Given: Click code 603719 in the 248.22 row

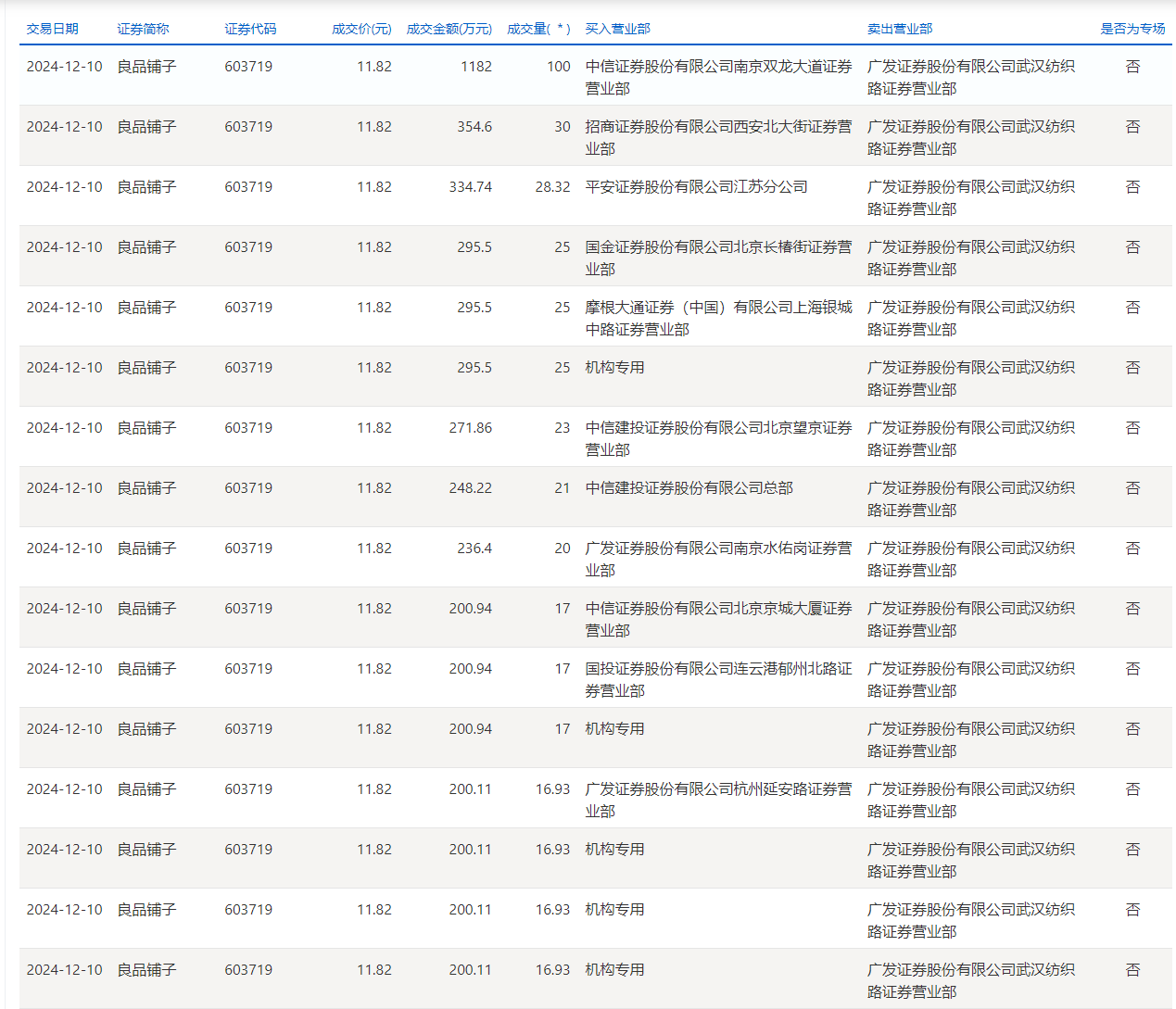Looking at the screenshot, I should tap(248, 488).
